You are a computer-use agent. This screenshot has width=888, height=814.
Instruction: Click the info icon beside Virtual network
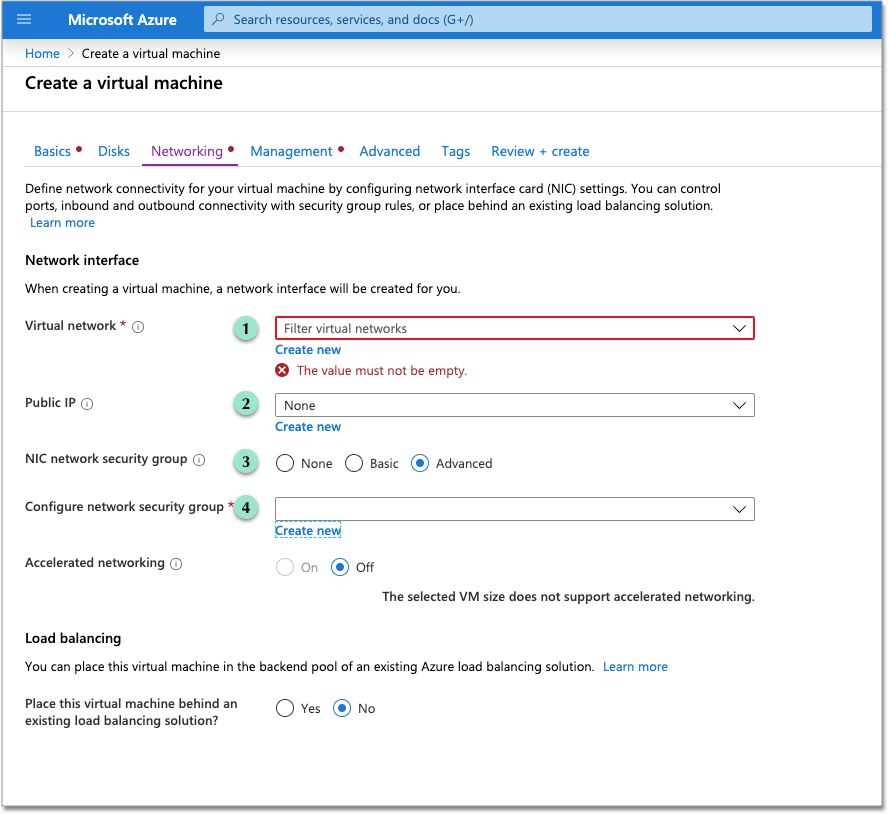click(138, 325)
